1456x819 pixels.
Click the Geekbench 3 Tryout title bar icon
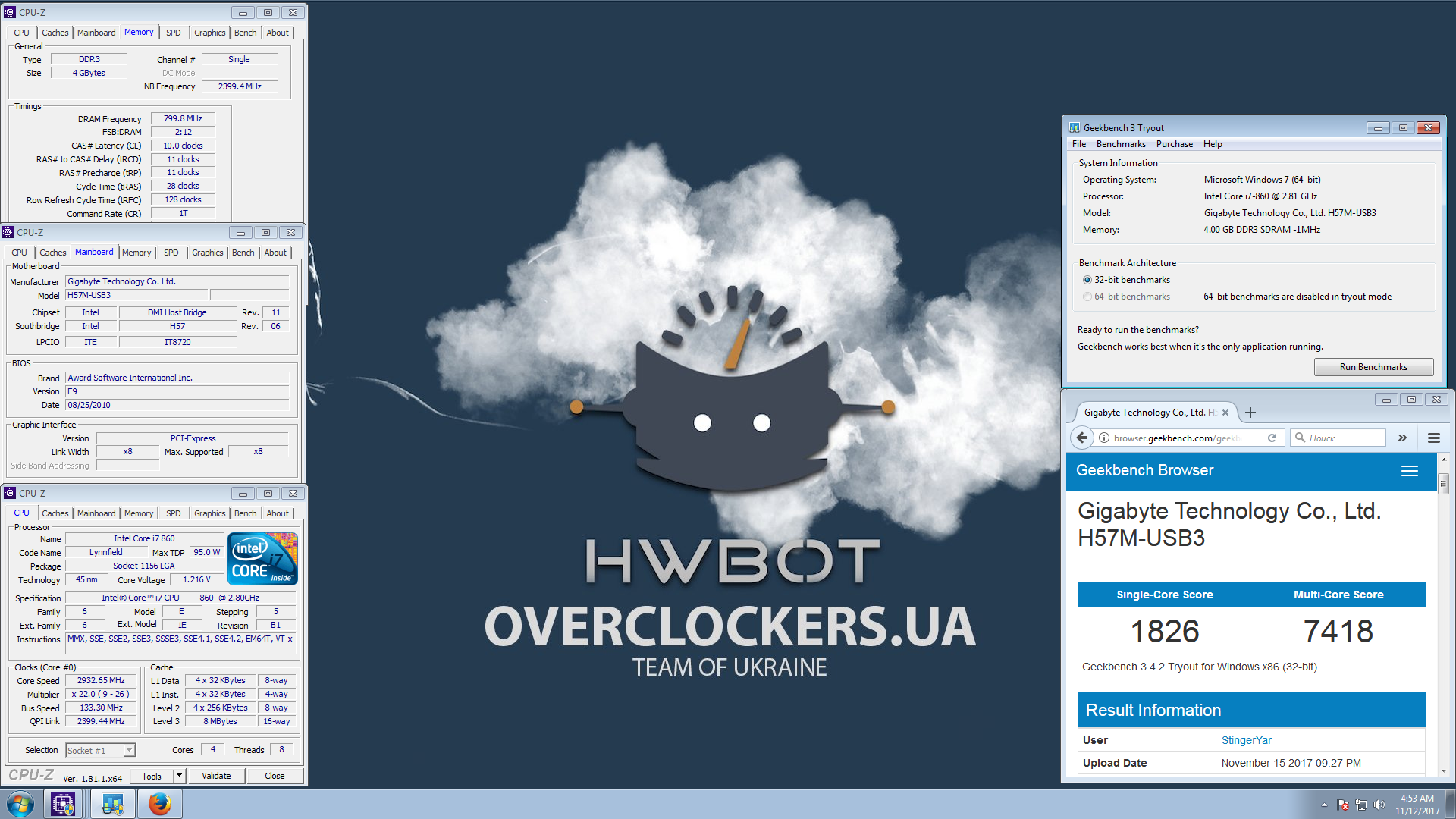click(x=1075, y=127)
